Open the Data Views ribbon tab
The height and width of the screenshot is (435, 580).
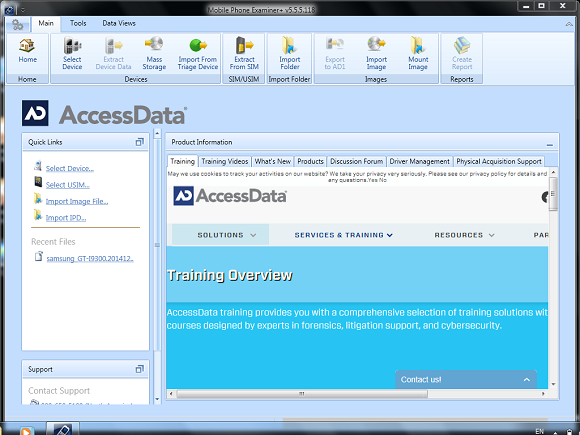pos(119,23)
